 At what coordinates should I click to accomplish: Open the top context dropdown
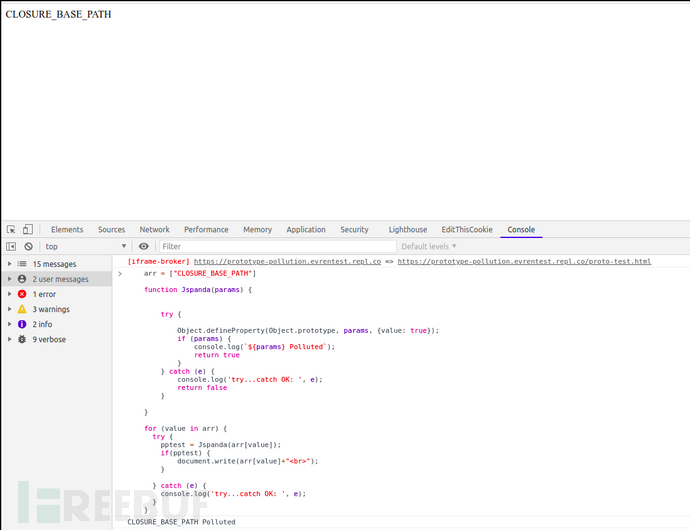85,247
